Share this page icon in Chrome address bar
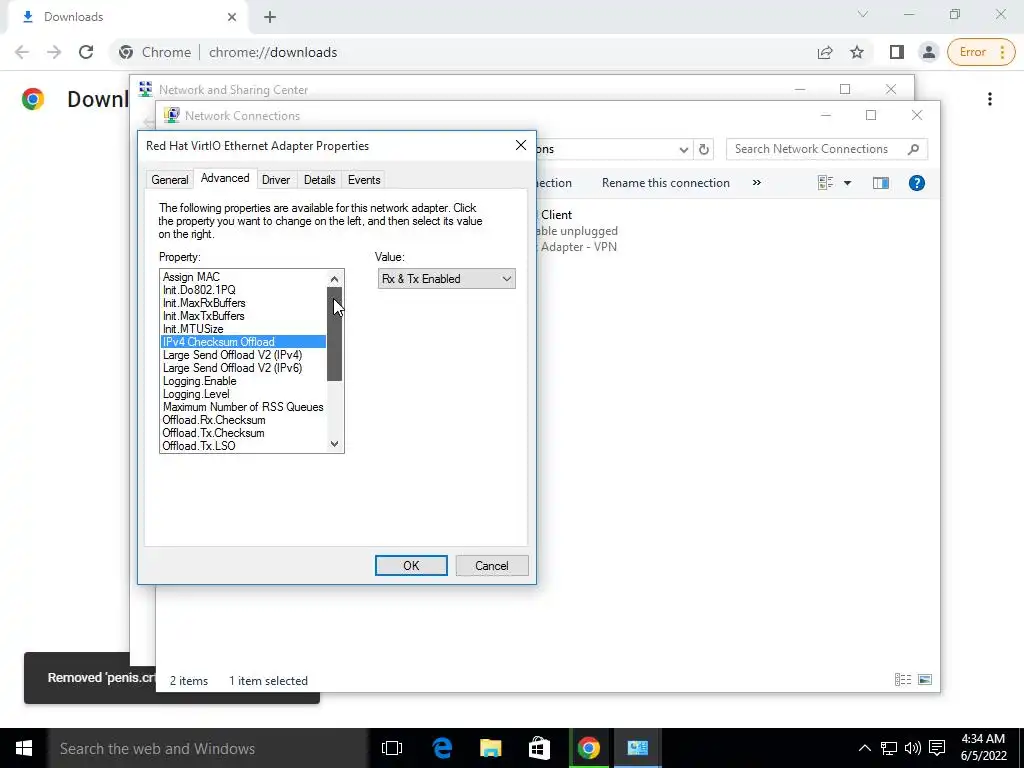Viewport: 1024px width, 768px height. [825, 52]
